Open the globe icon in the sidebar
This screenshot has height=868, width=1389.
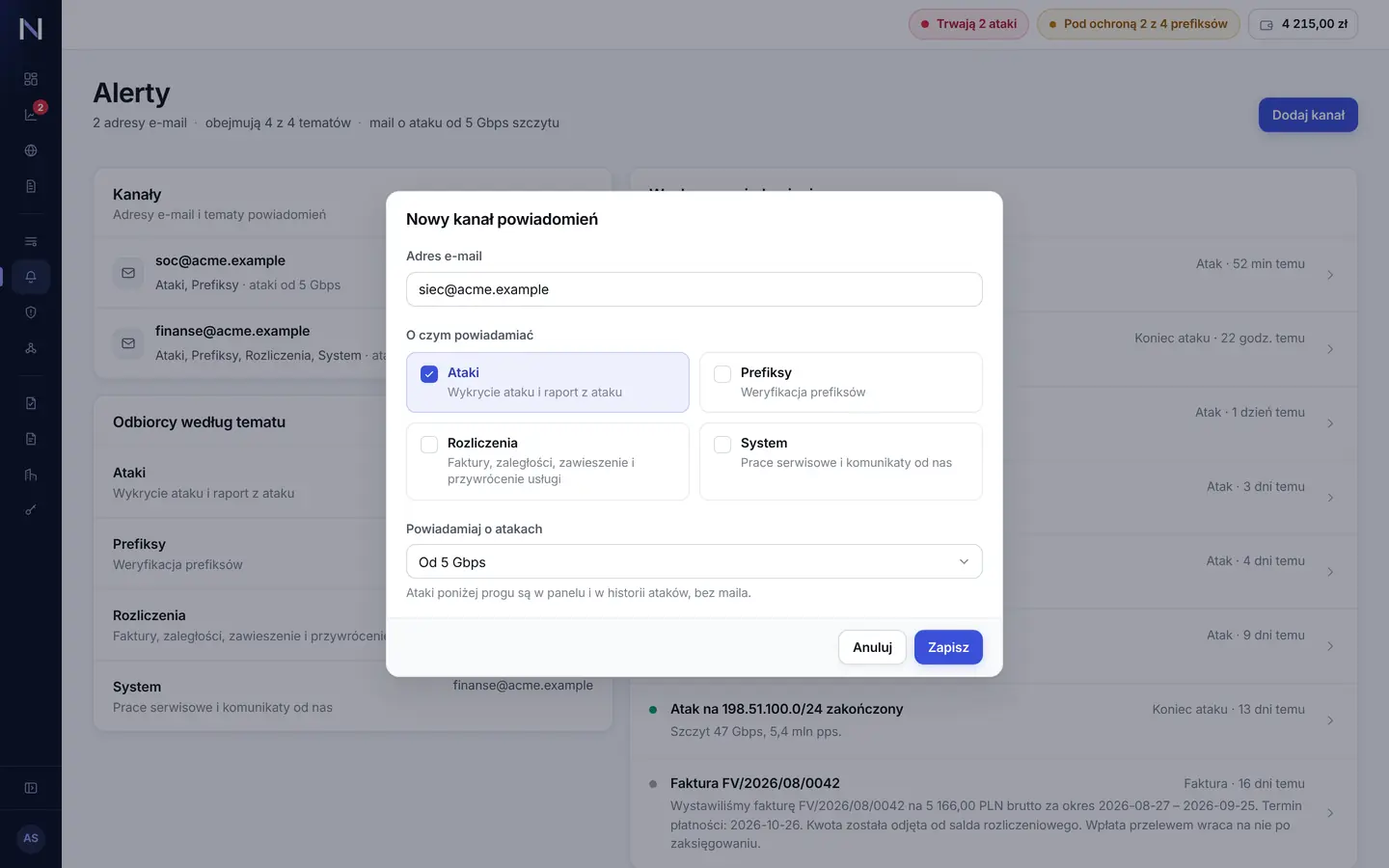click(x=31, y=150)
